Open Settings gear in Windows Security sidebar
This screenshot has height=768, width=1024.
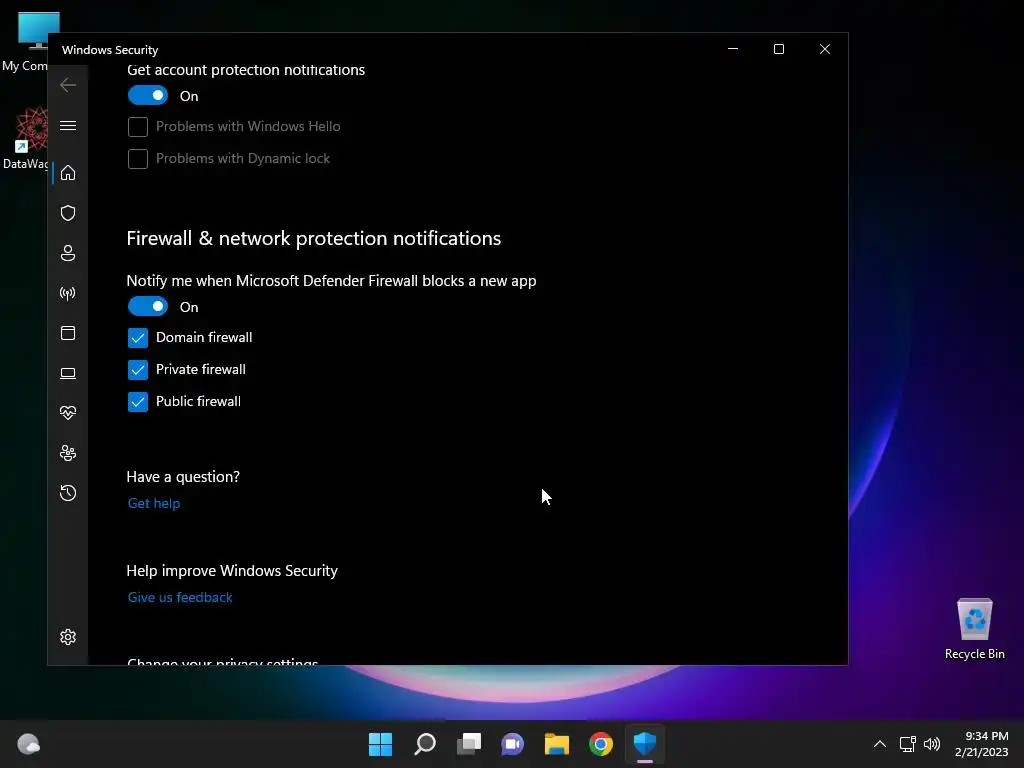[68, 637]
